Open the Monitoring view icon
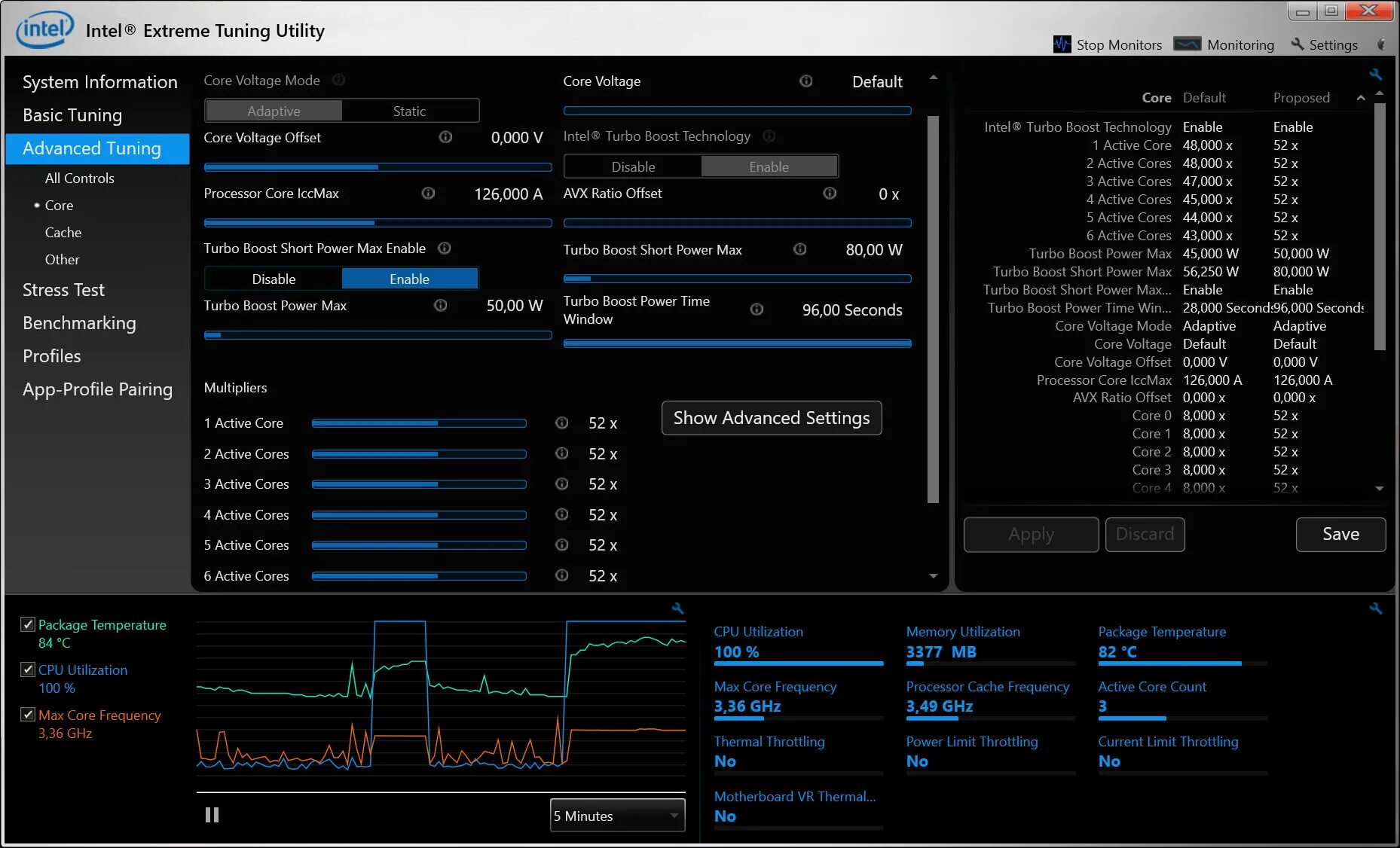 coord(1188,44)
